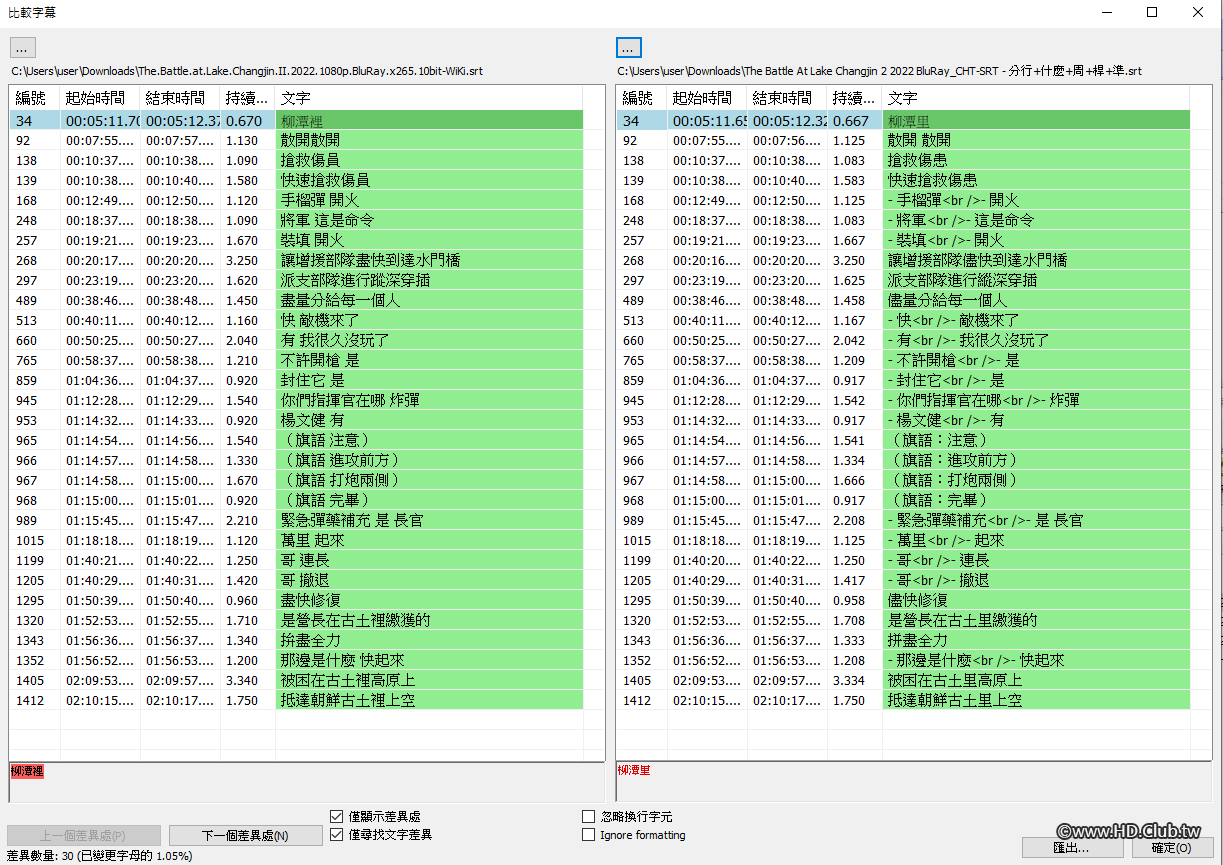
Task: Click 匯出... export button
Action: (1071, 847)
